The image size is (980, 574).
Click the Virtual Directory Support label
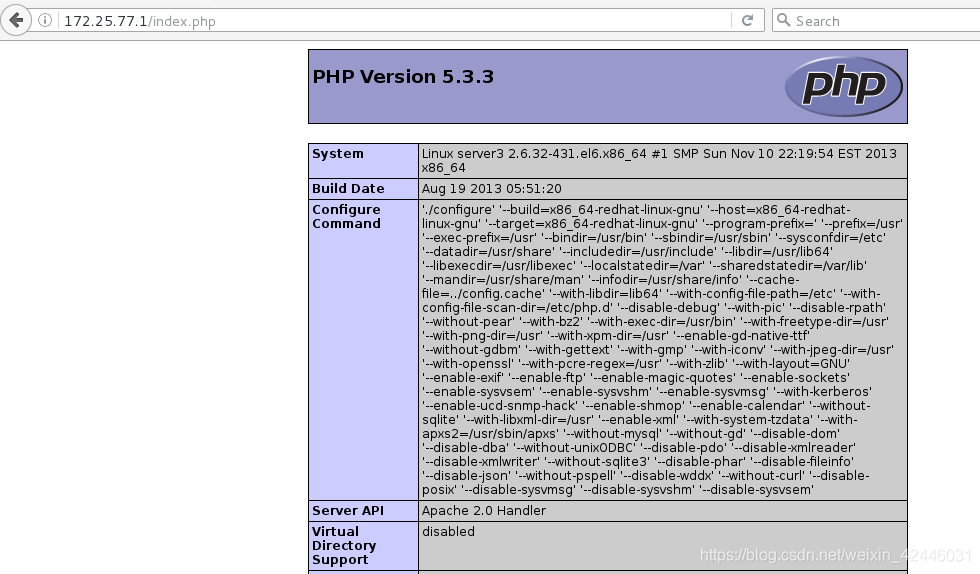pyautogui.click(x=344, y=545)
